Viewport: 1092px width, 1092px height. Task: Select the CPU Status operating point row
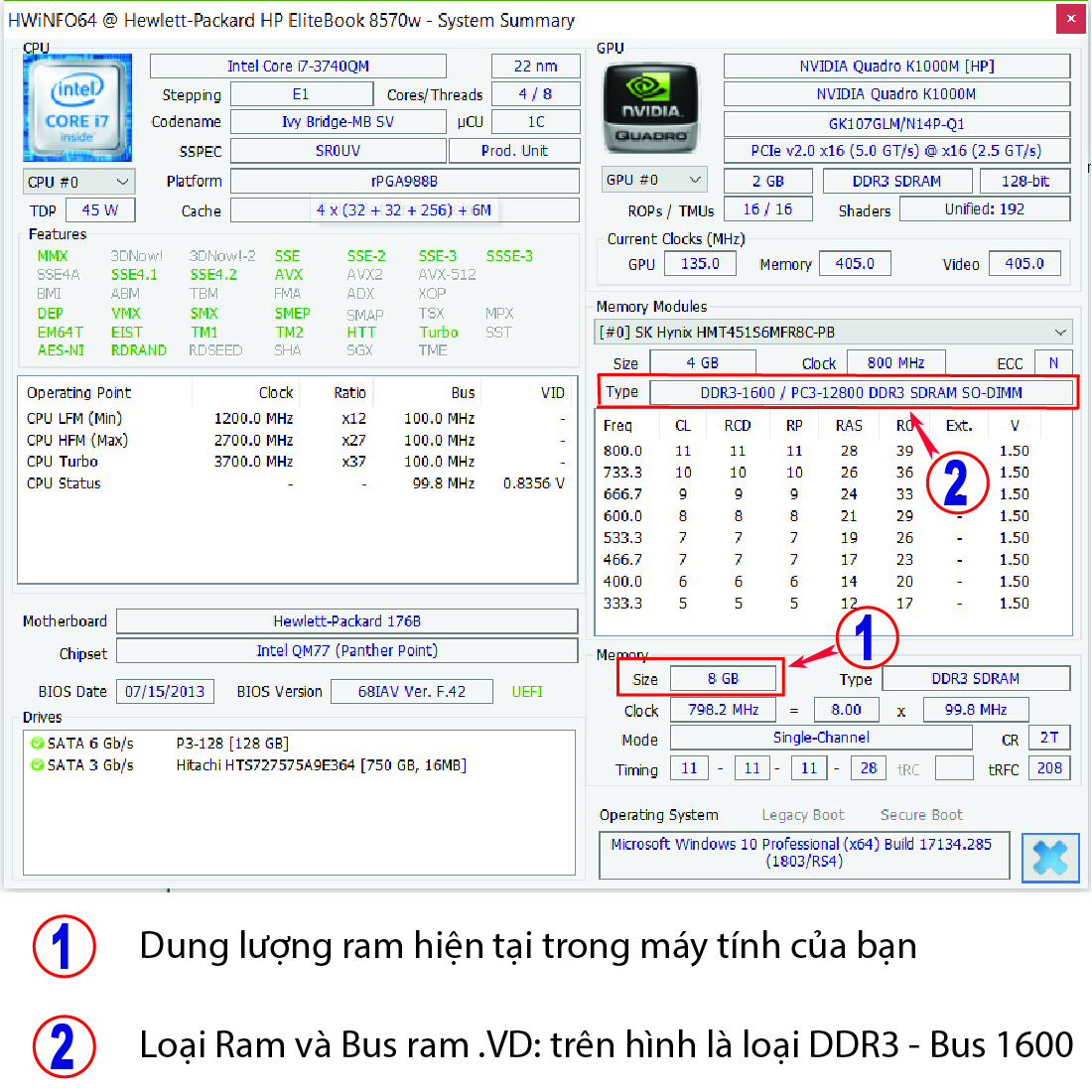point(296,483)
